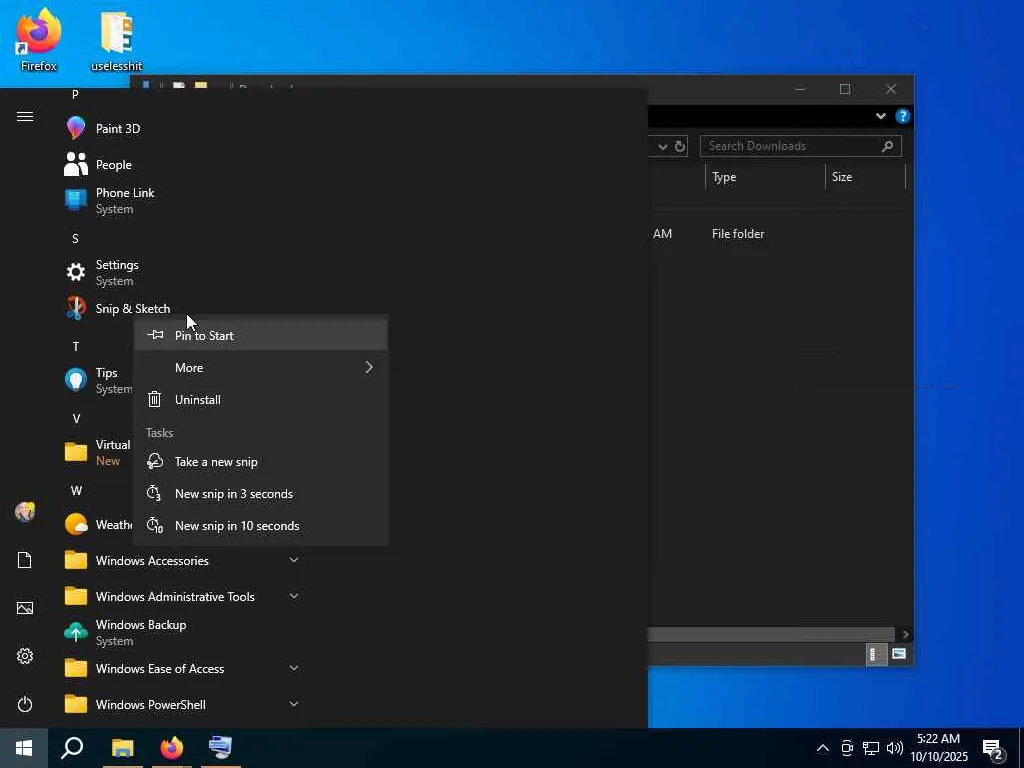
Task: Jump to letter P section header
Action: [75, 95]
